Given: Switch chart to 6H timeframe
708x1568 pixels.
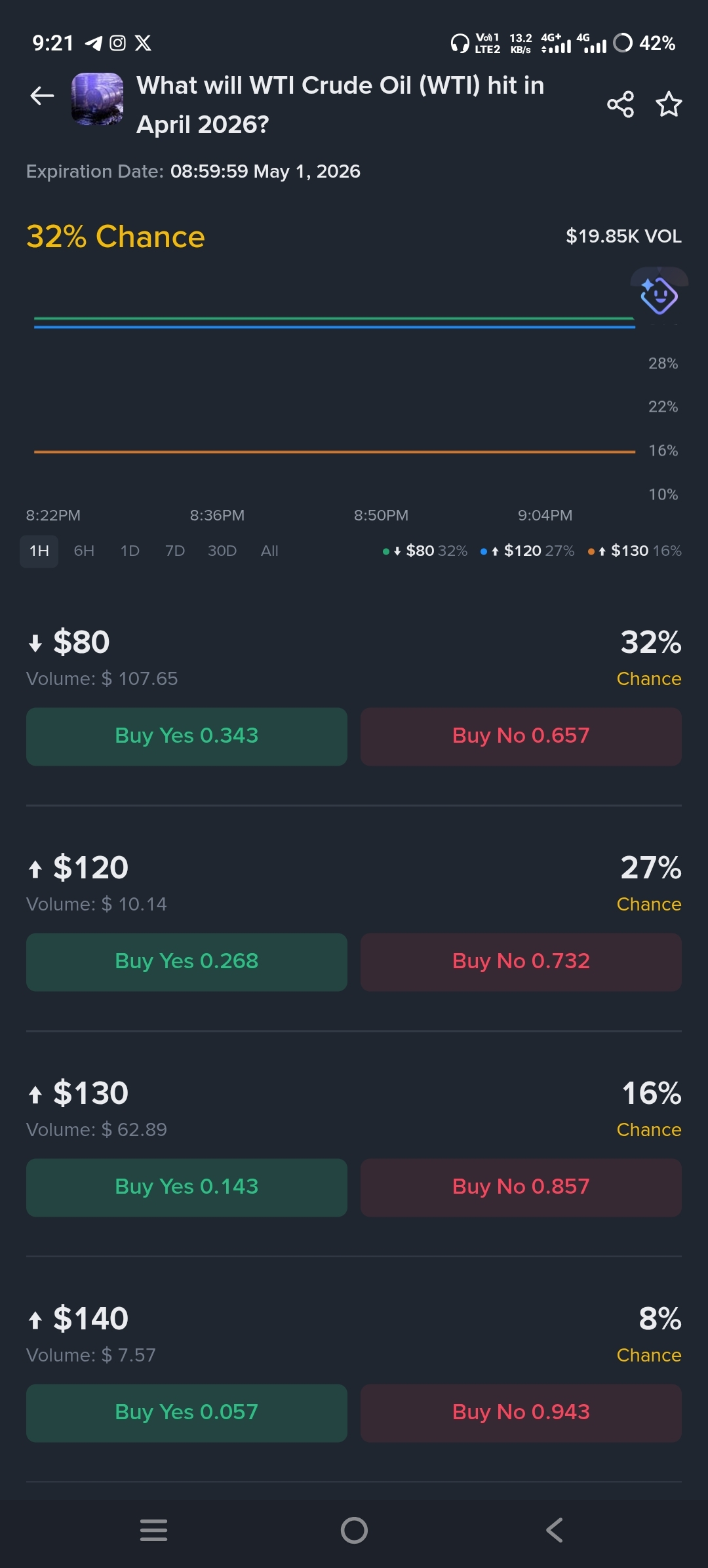Looking at the screenshot, I should click(x=84, y=551).
